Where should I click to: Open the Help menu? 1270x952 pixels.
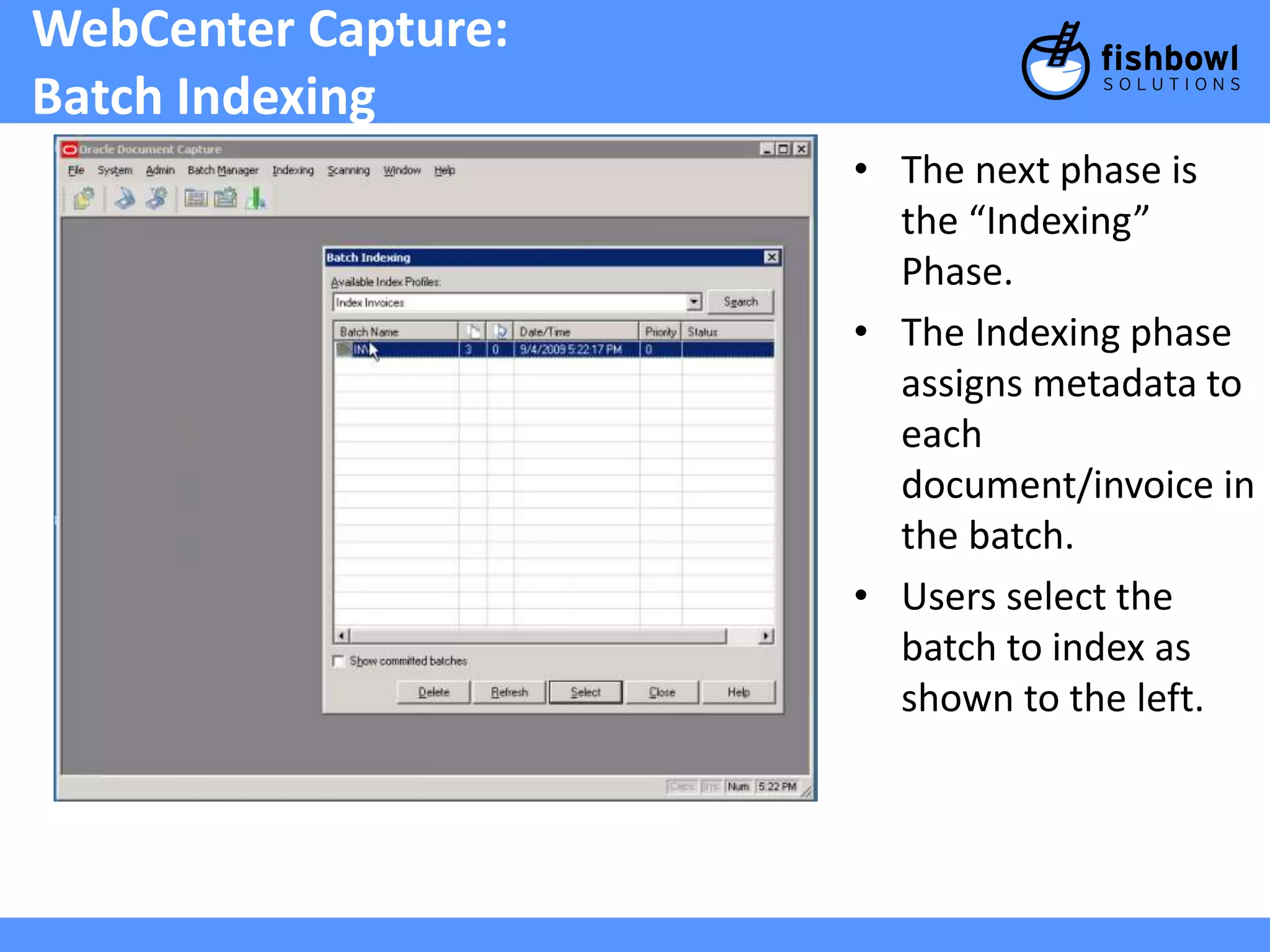point(444,170)
